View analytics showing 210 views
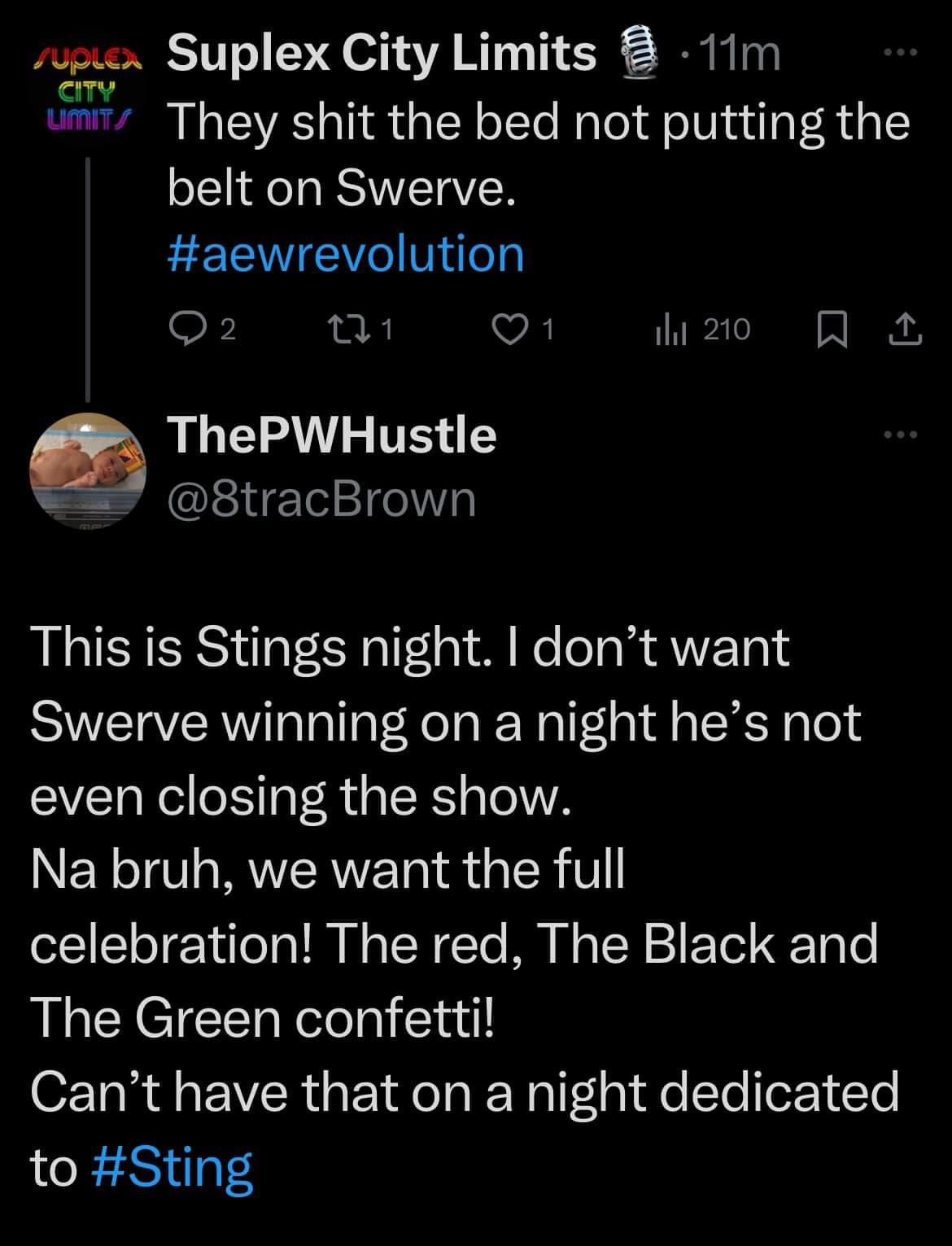This screenshot has width=952, height=1246. (x=703, y=330)
